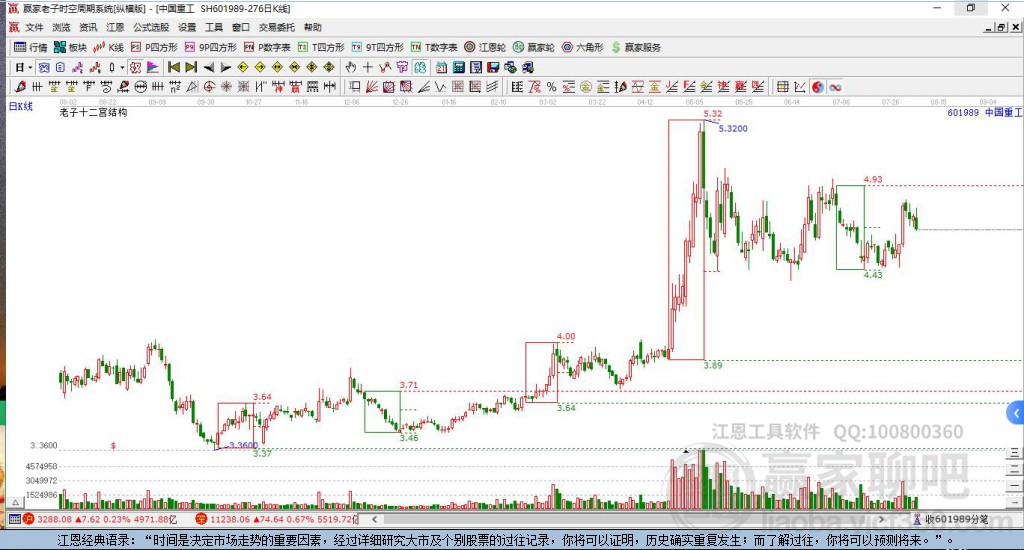
Task: Open the 文件 menu
Action: (x=34, y=27)
